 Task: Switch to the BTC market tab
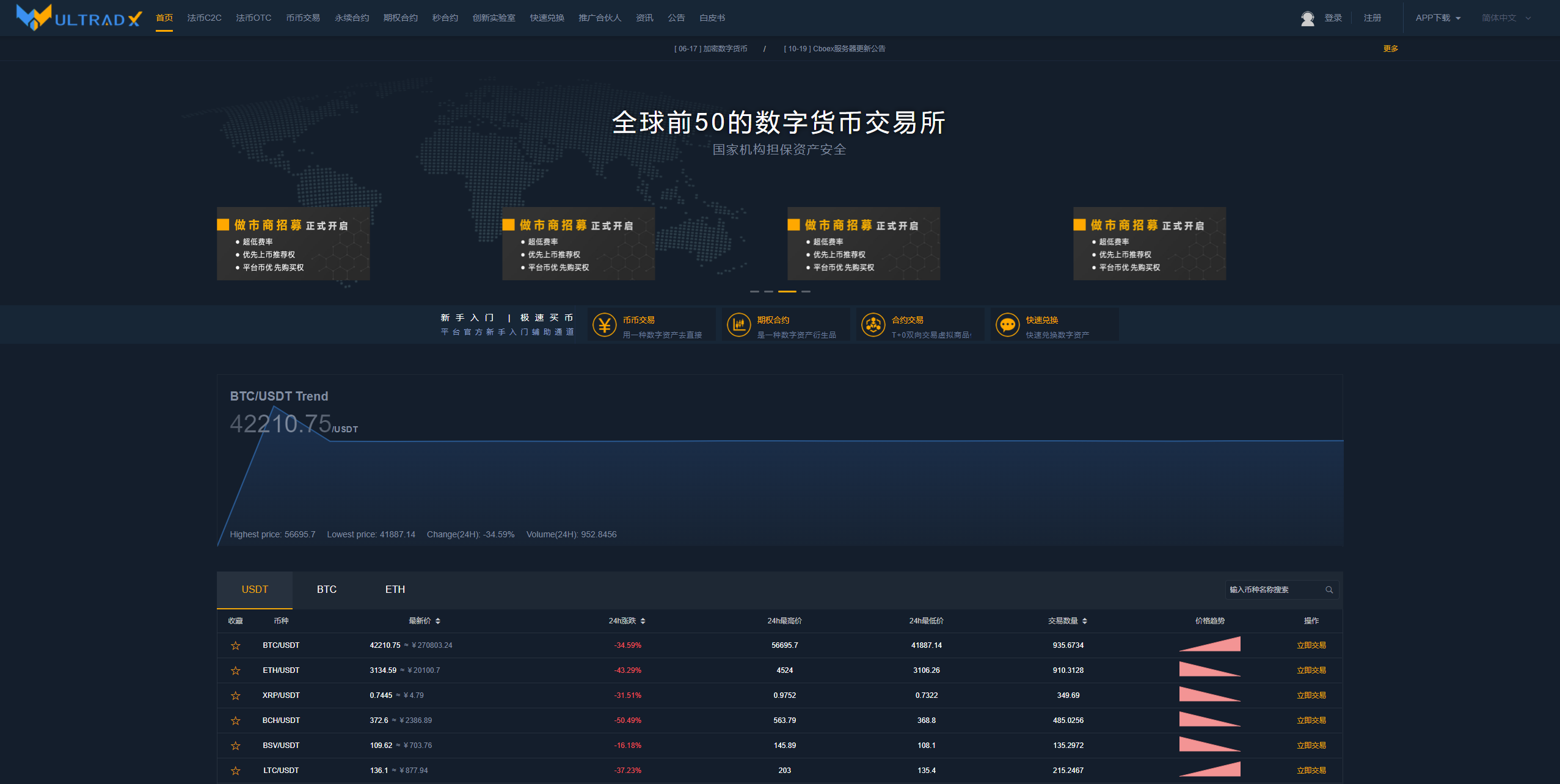pos(327,590)
